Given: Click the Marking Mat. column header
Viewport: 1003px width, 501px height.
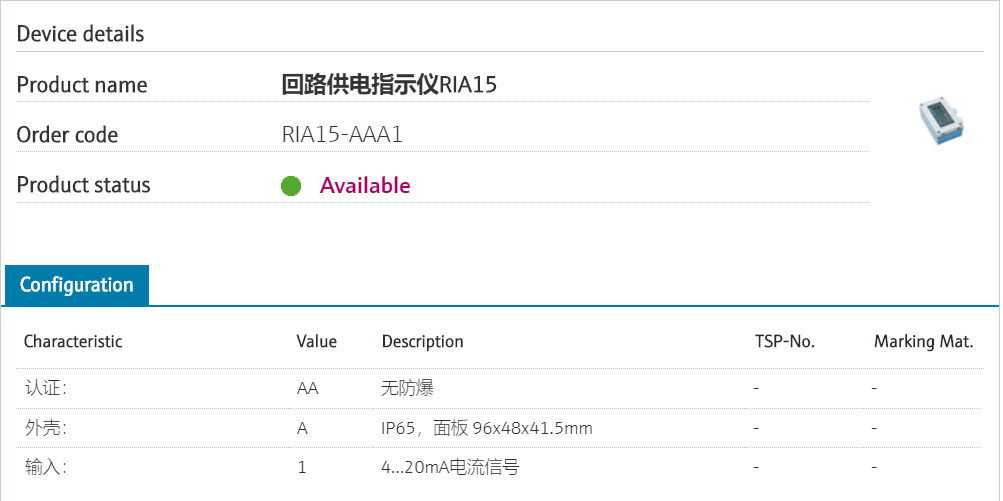Looking at the screenshot, I should [923, 342].
